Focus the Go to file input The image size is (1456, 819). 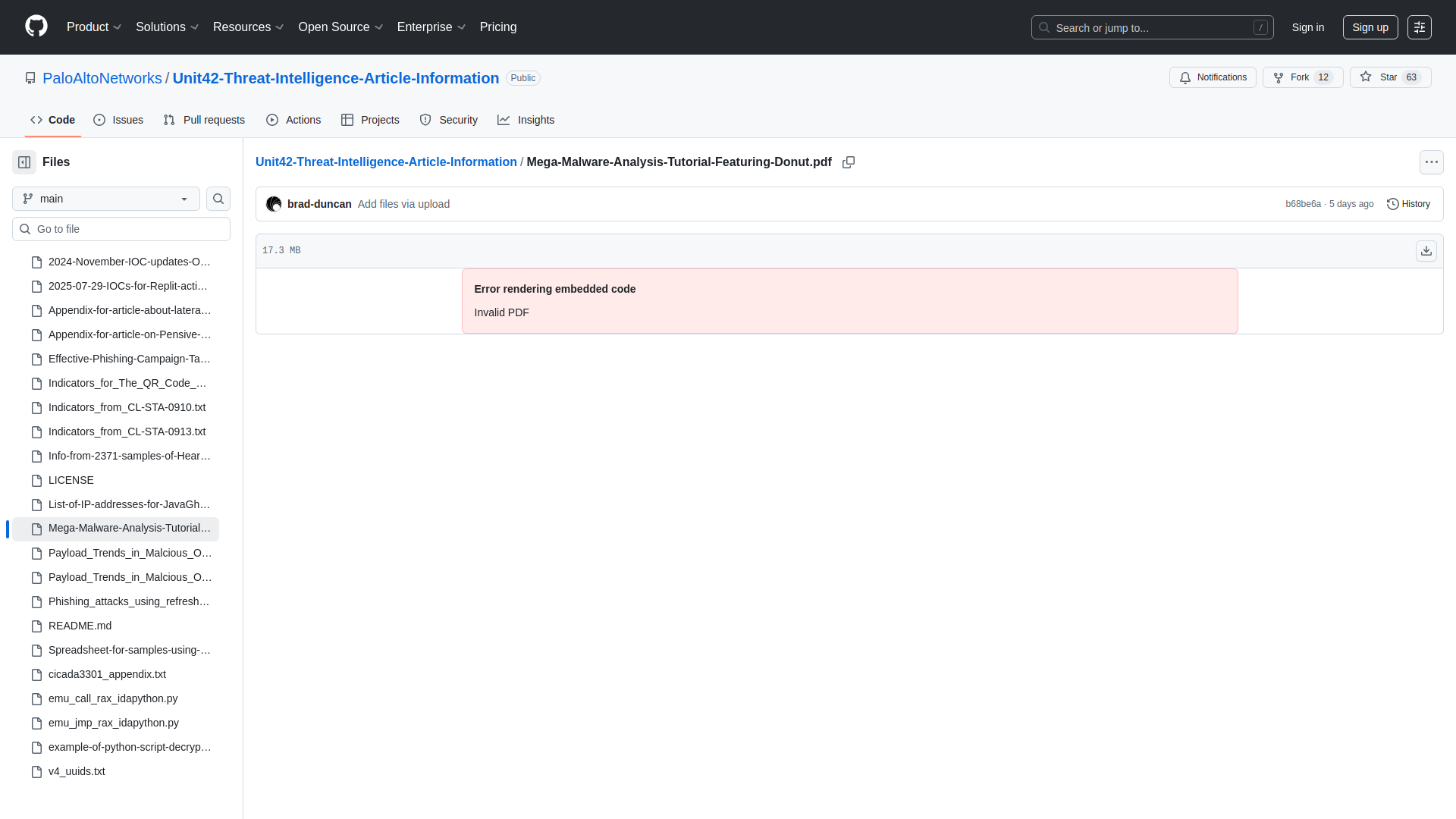(121, 229)
